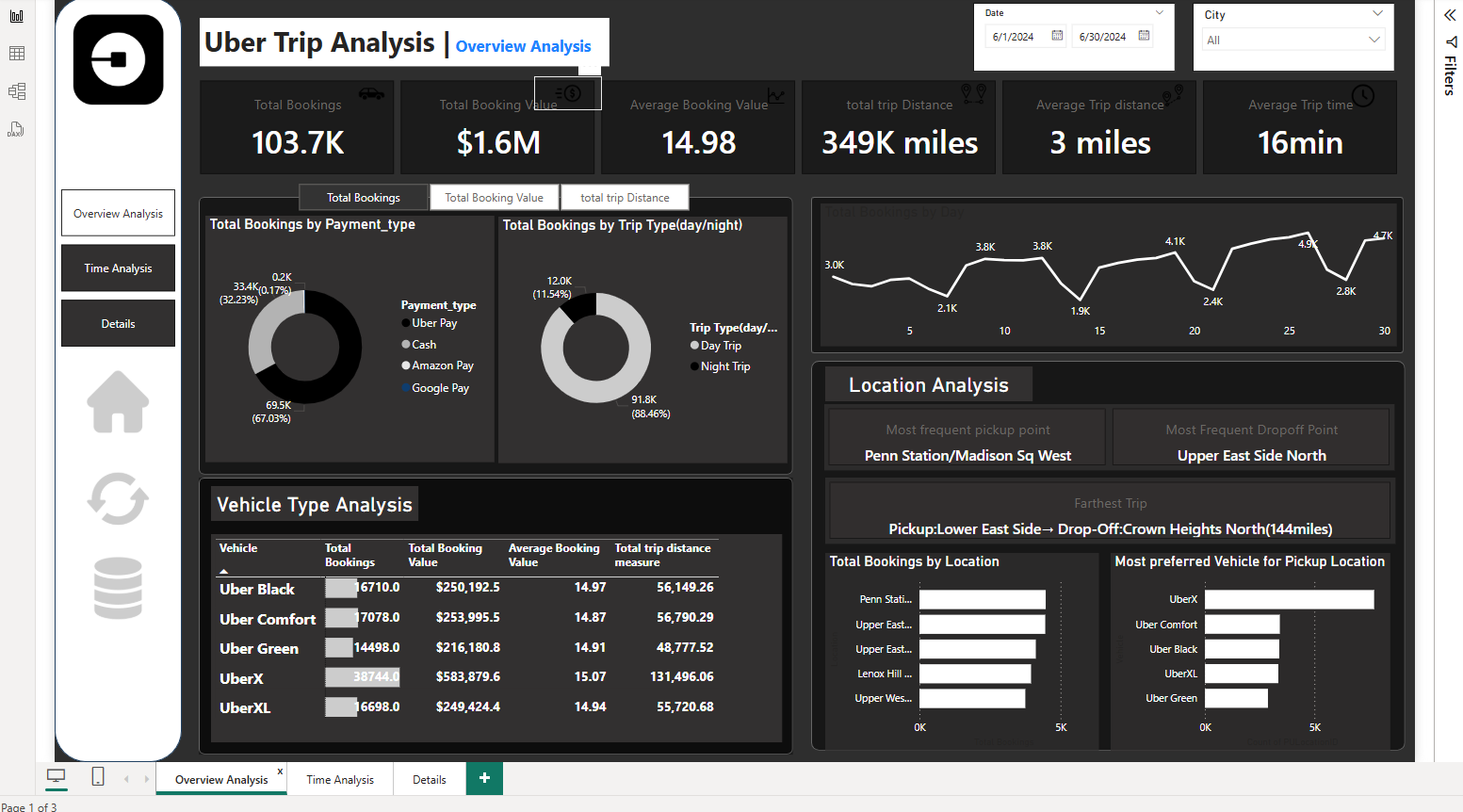Click 'Upper East Side North' dropoff value

[1252, 456]
